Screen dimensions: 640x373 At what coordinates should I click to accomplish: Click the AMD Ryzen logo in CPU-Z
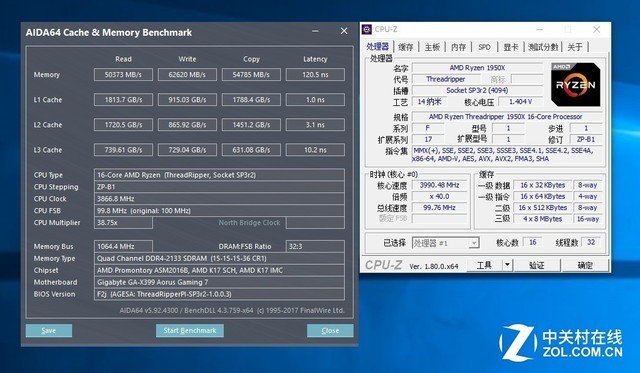(x=576, y=84)
